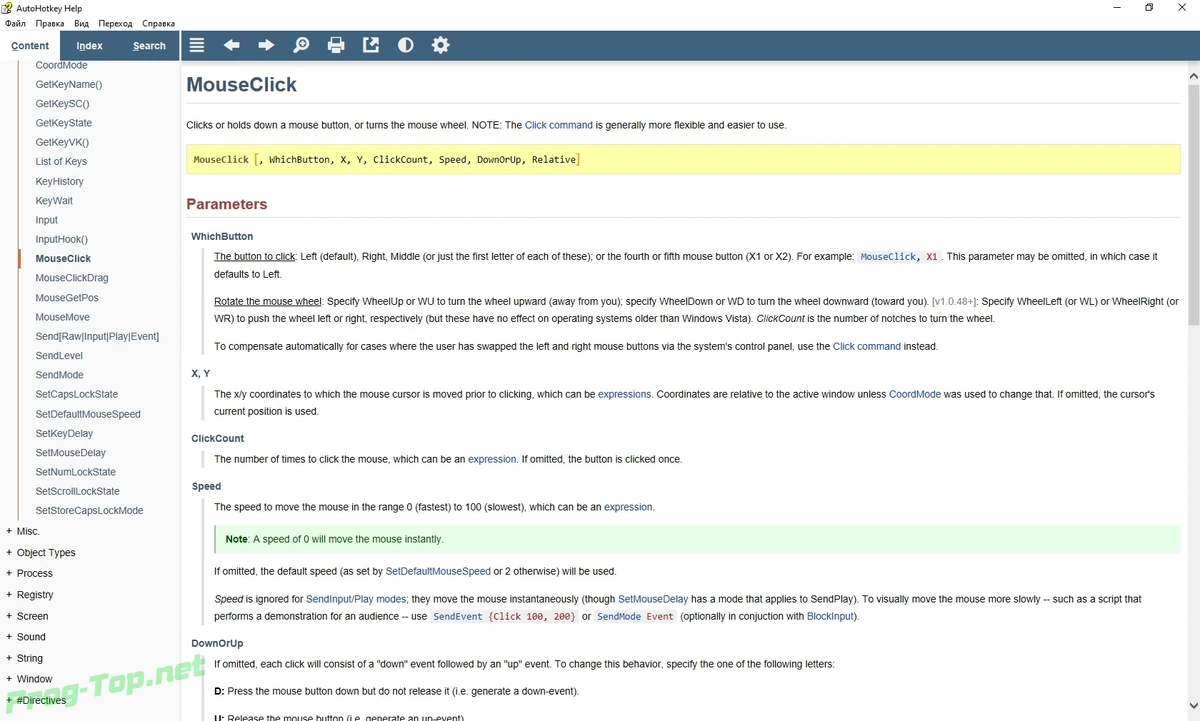Open the Справка menu
This screenshot has height=721, width=1200.
click(x=158, y=23)
